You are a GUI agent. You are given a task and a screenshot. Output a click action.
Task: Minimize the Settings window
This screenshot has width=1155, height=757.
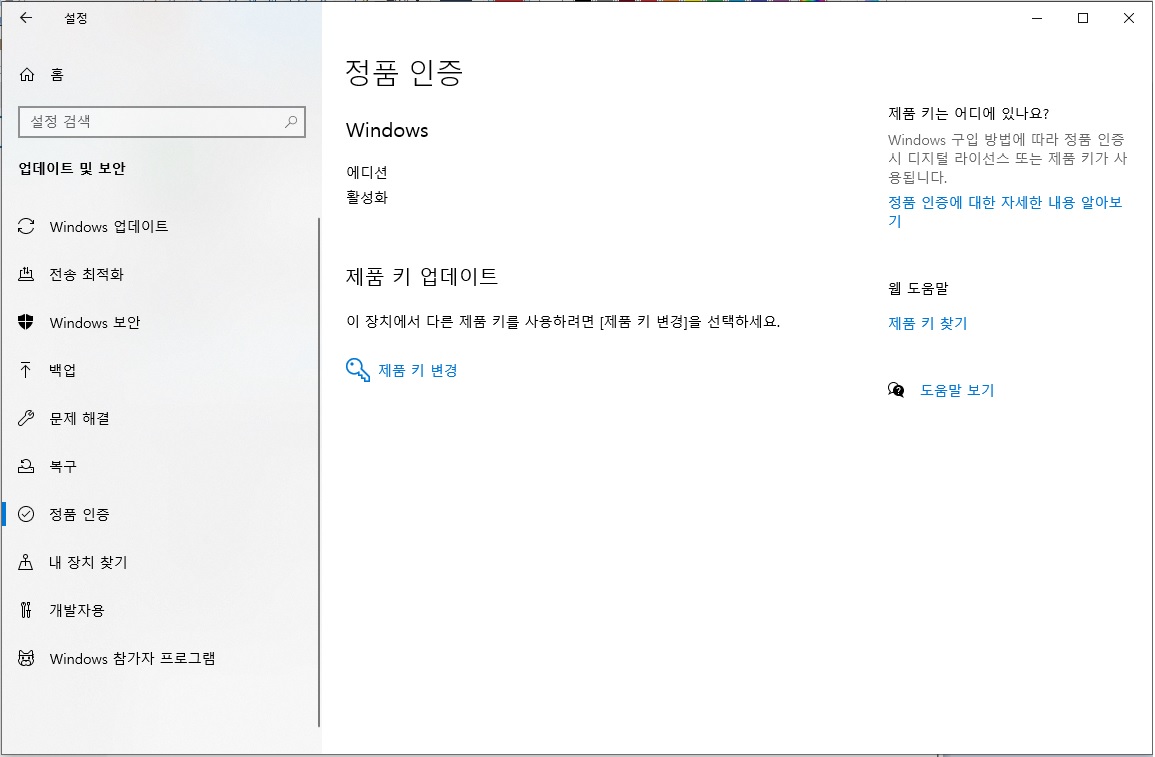[x=1037, y=18]
